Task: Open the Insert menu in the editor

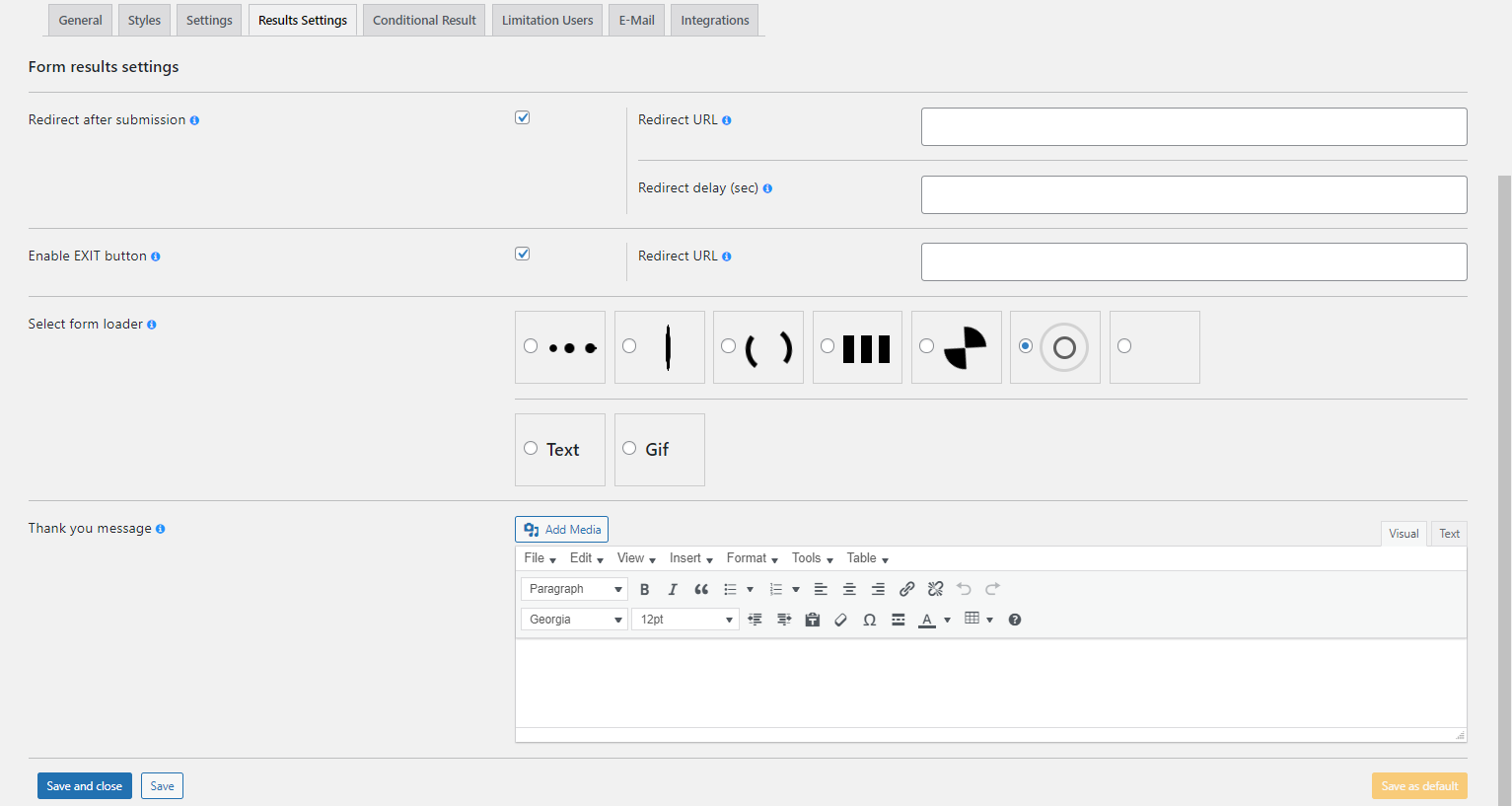Action: 691,558
